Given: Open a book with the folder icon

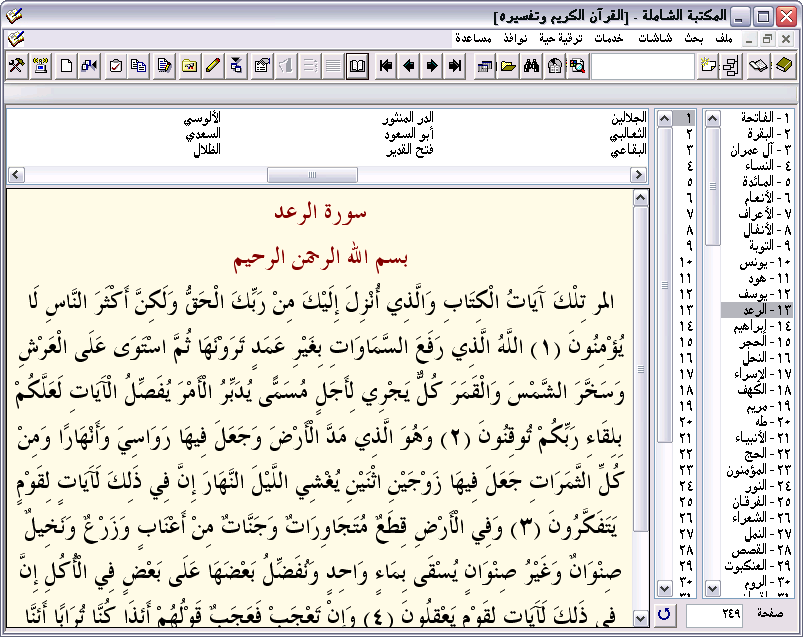Looking at the screenshot, I should (508, 64).
